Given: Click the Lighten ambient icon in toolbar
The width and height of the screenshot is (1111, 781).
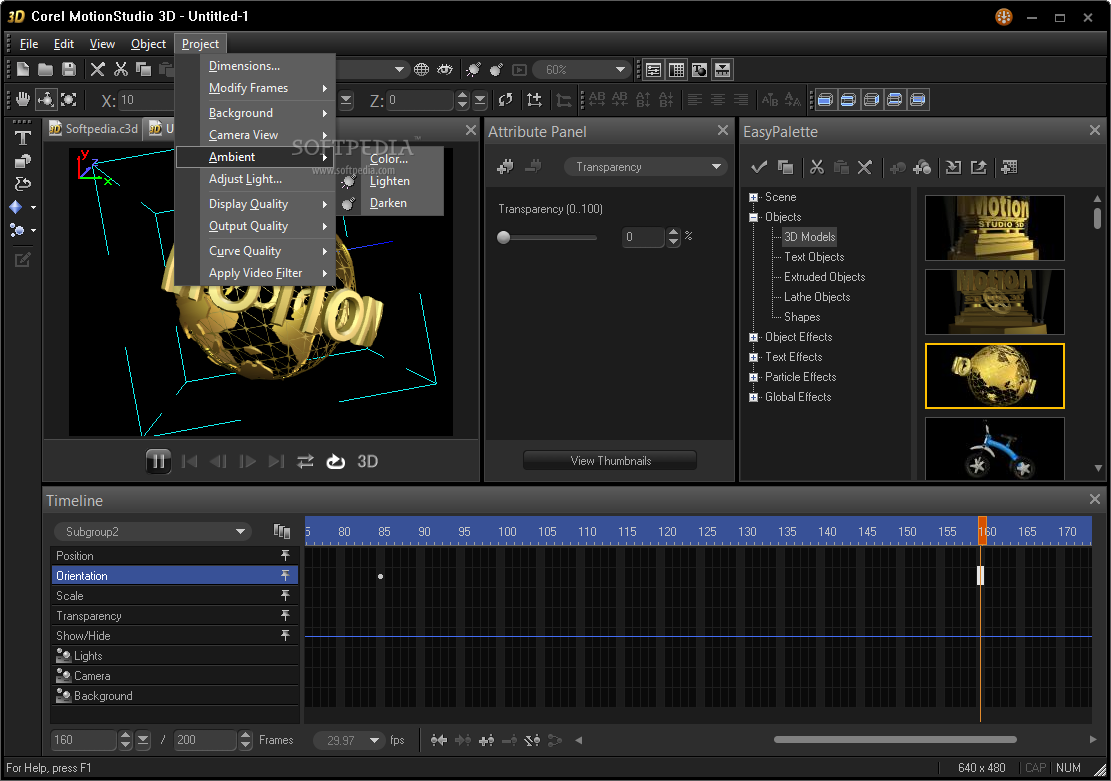Looking at the screenshot, I should pyautogui.click(x=473, y=69).
